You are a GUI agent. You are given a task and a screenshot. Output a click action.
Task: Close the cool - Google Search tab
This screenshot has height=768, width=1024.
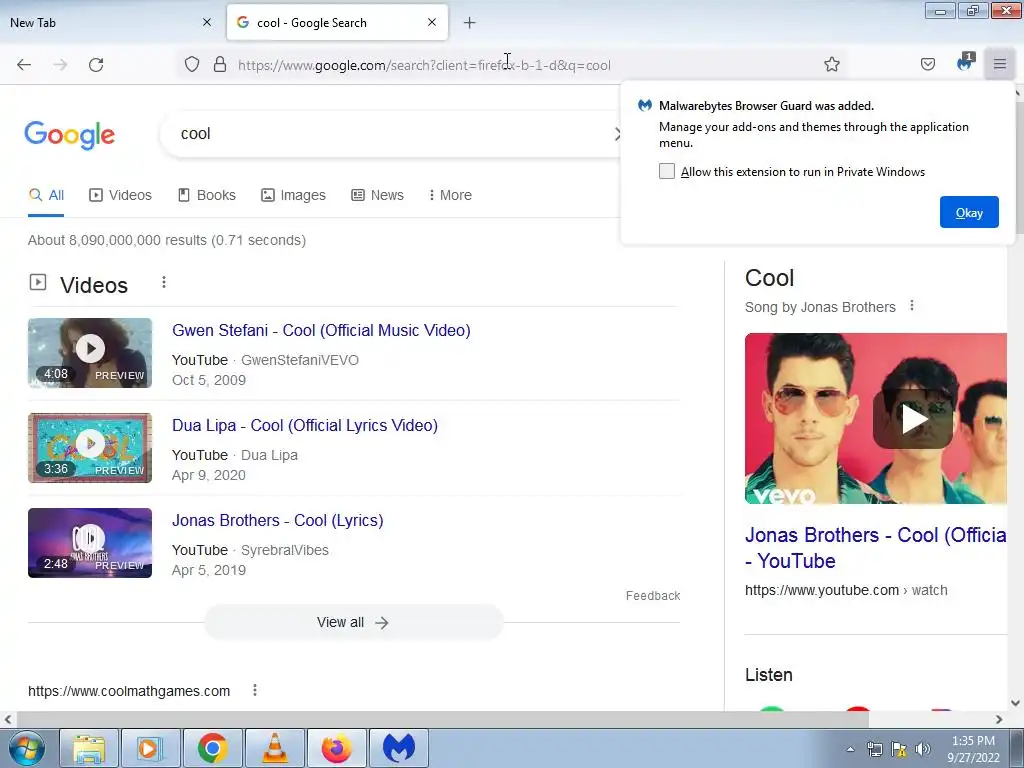432,22
